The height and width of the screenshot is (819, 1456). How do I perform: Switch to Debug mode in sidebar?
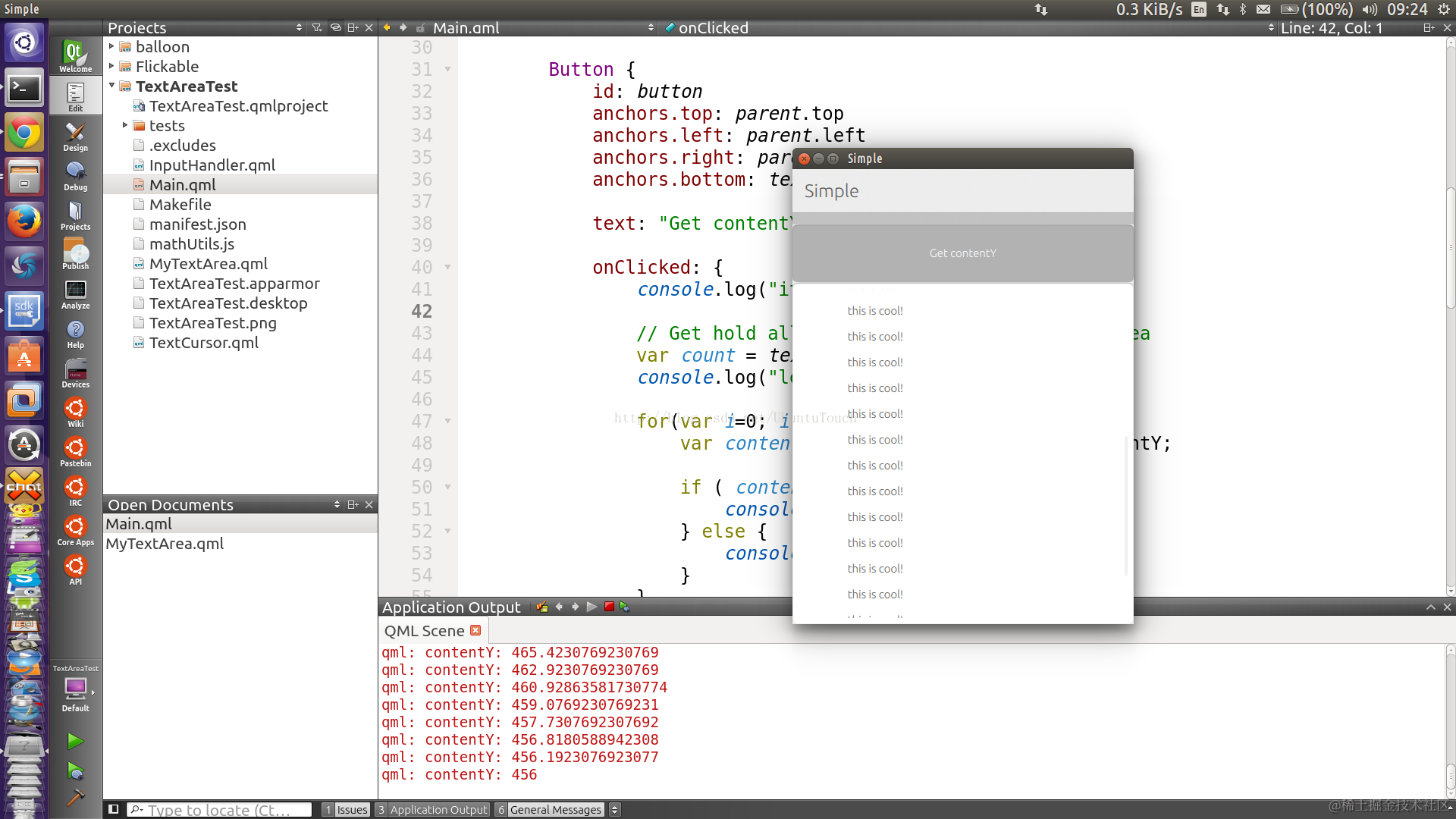tap(75, 177)
